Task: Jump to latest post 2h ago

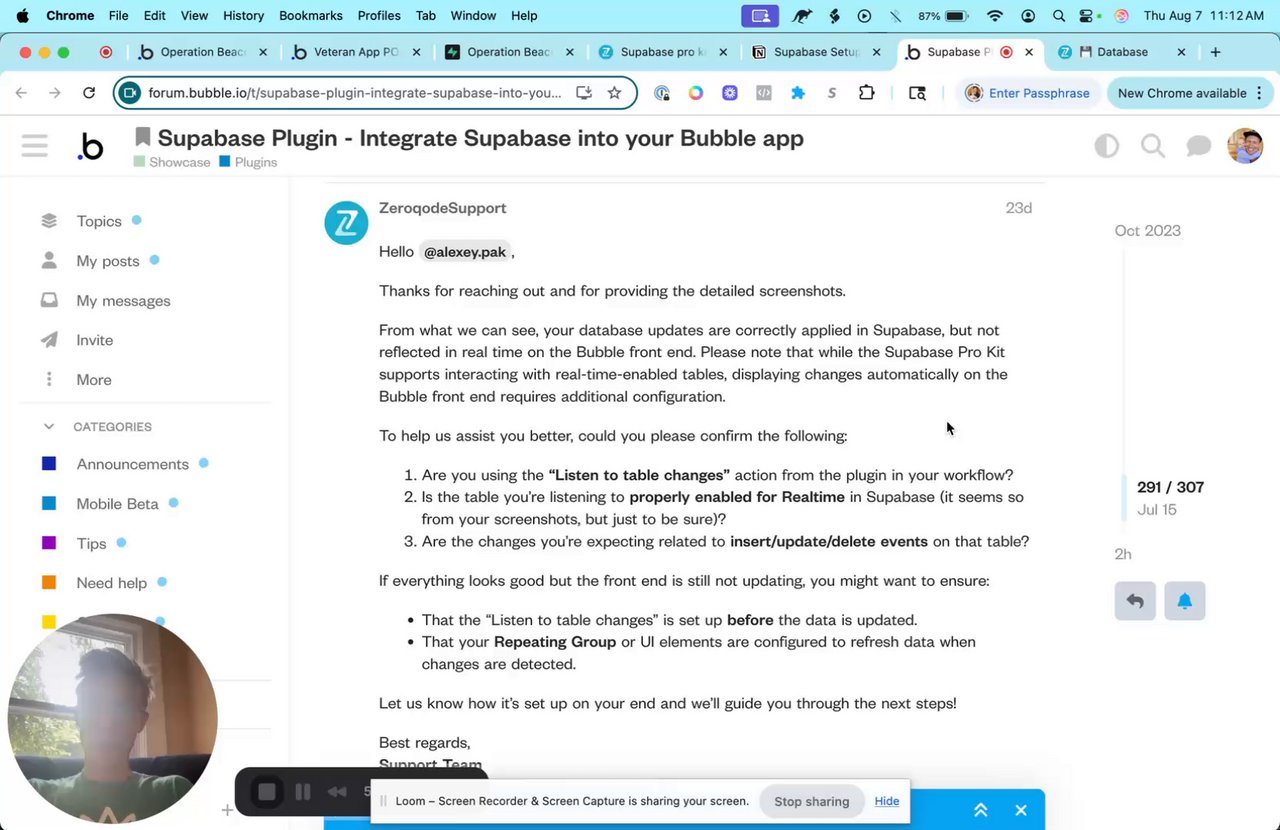Action: pos(1123,554)
